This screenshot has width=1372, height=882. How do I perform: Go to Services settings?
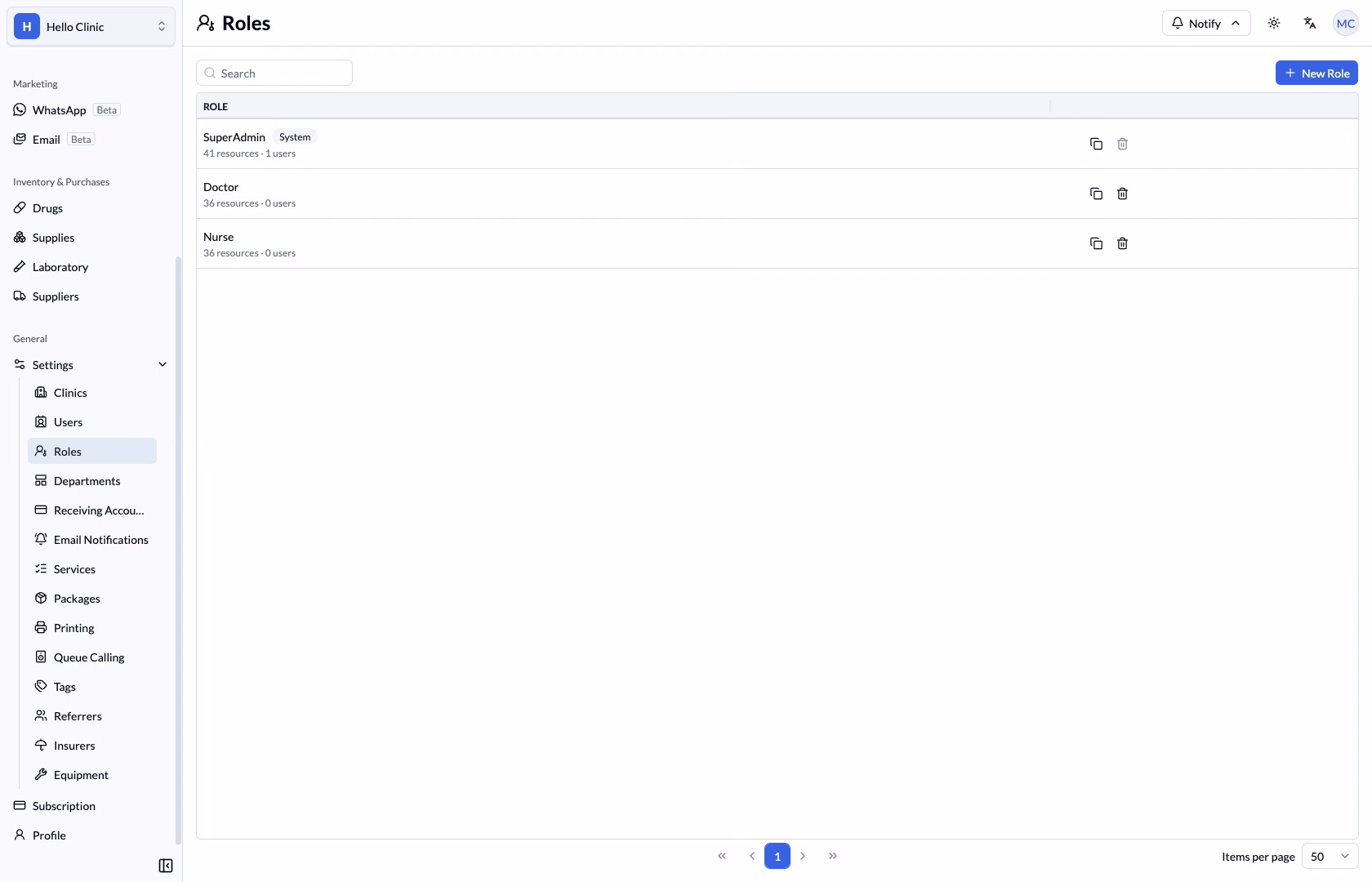click(92, 568)
